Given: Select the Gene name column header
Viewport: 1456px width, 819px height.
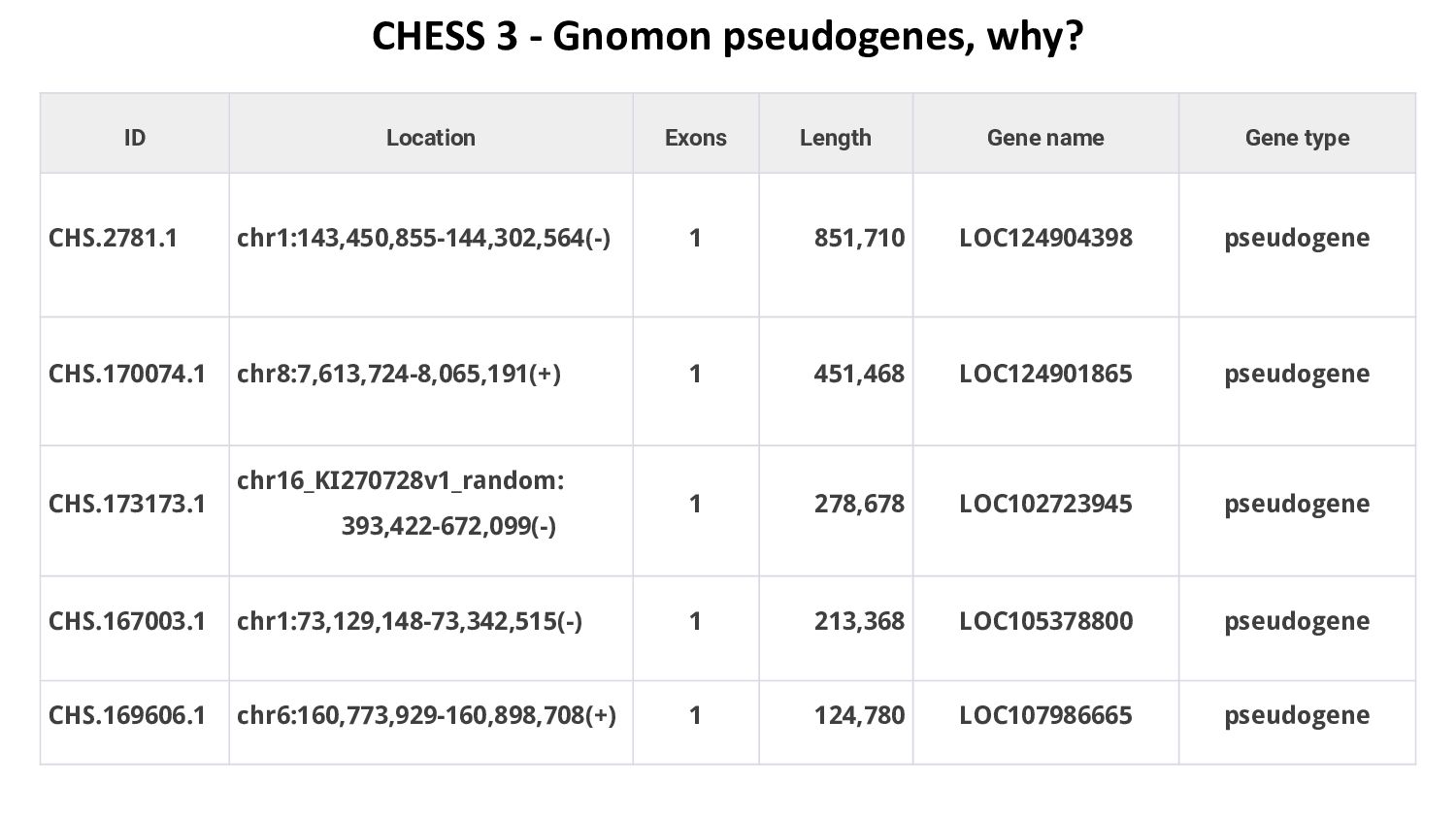Looking at the screenshot, I should coord(1045,138).
